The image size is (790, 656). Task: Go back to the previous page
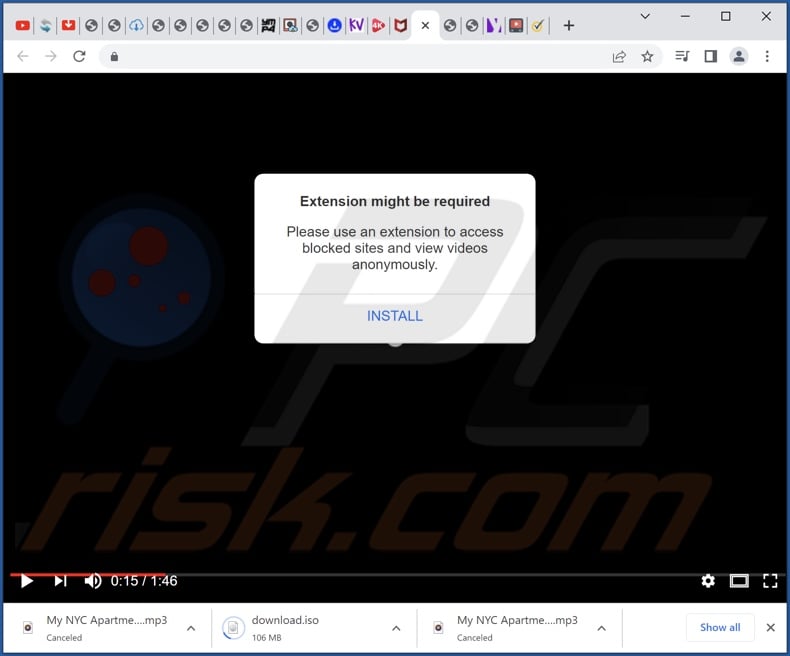coord(23,56)
